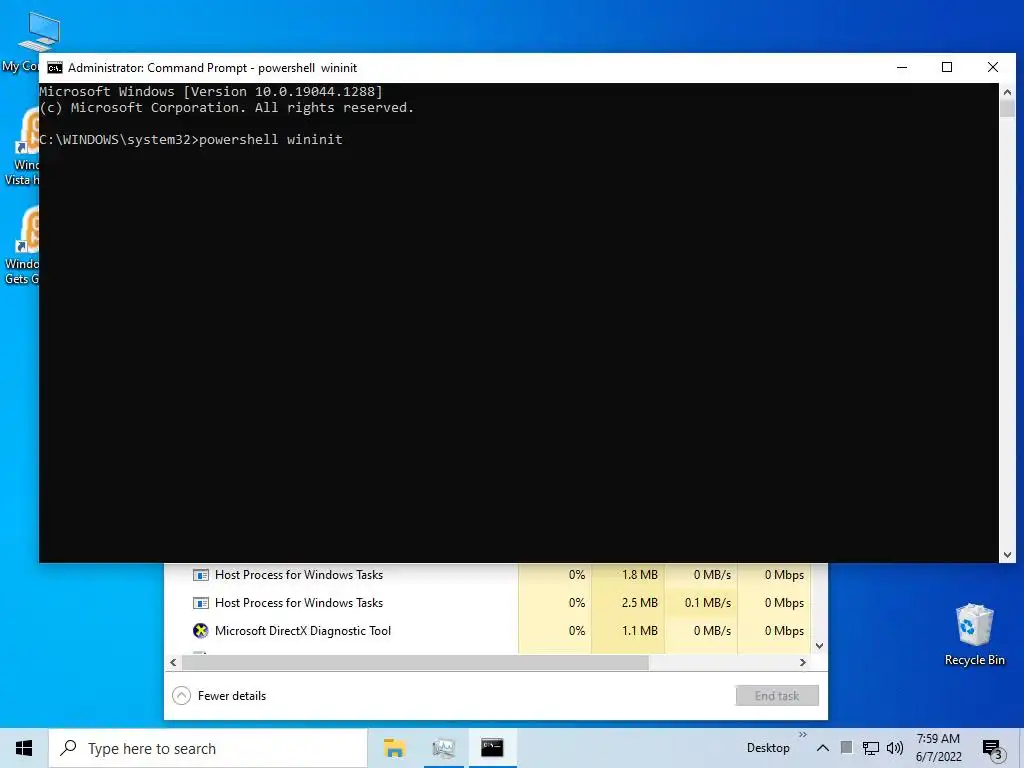The image size is (1024, 768).
Task: Click the taskbar clock showing 7:59 AM
Action: click(938, 748)
